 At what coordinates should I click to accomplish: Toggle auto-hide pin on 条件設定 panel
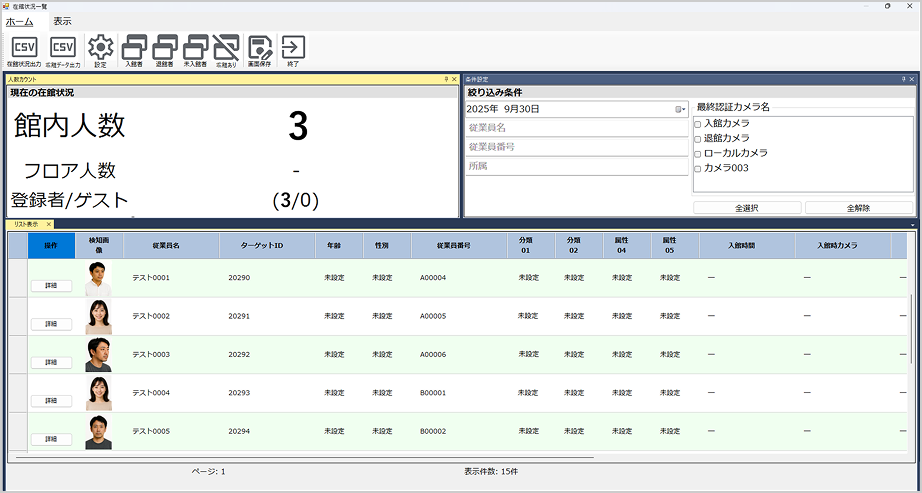pyautogui.click(x=903, y=78)
